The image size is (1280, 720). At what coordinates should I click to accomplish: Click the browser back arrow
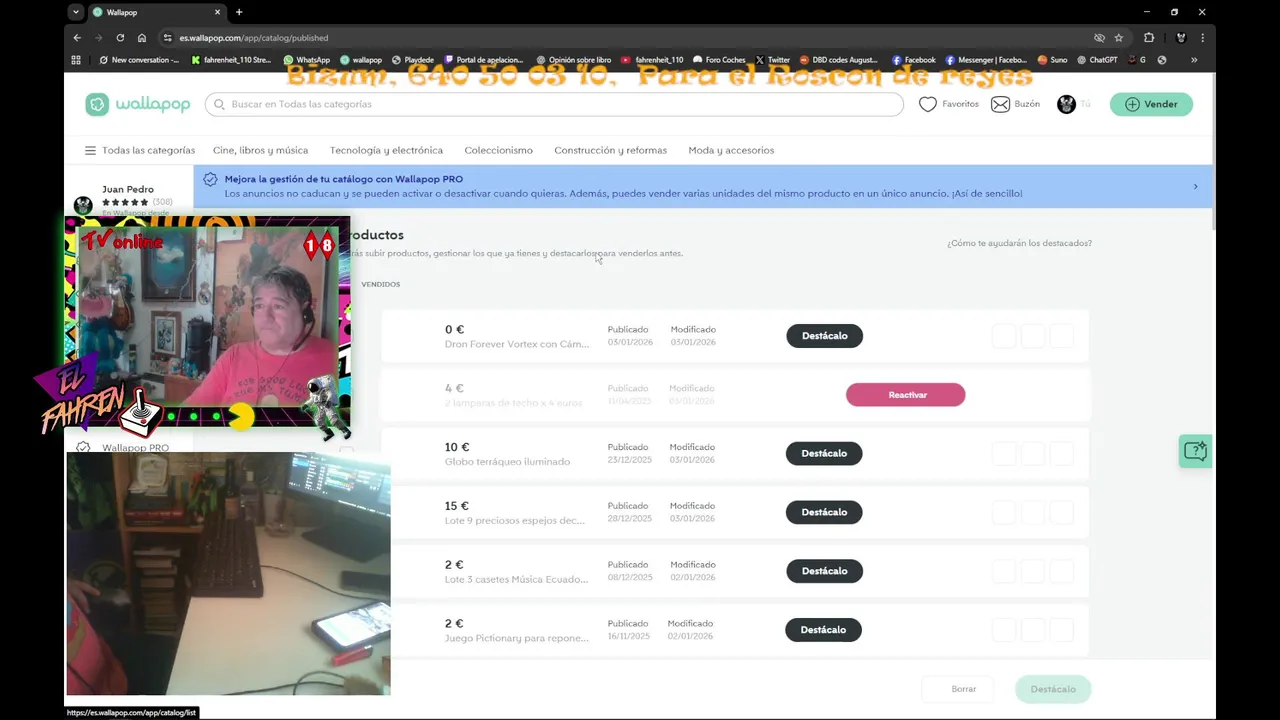77,38
